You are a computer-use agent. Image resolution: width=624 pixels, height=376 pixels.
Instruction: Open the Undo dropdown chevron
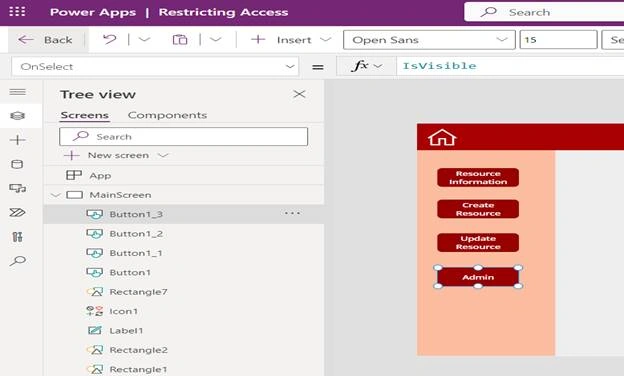144,39
